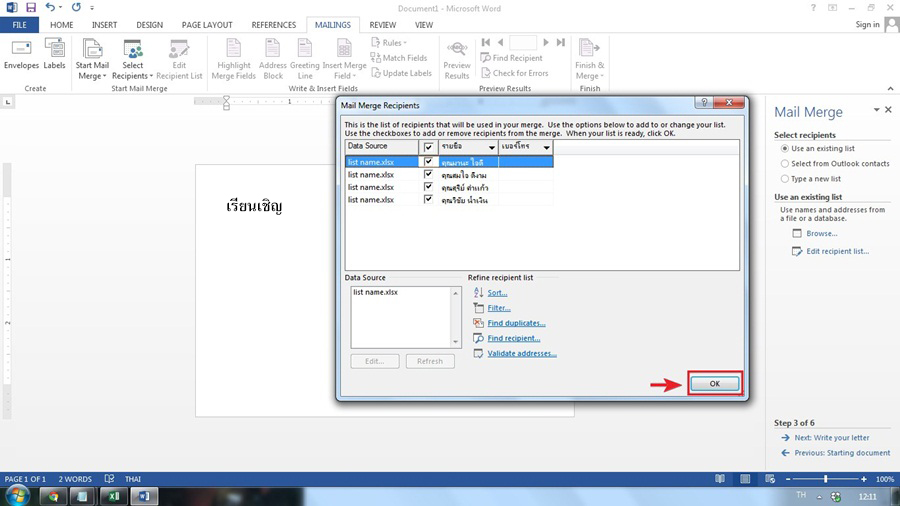900x506 pixels.
Task: Click Find recipient... link in dialog
Action: (514, 338)
